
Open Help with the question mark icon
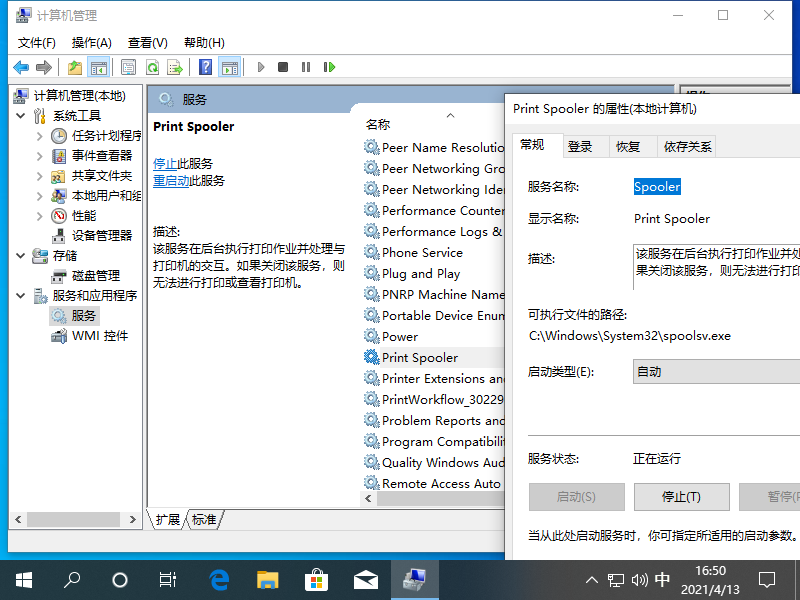pyautogui.click(x=205, y=67)
